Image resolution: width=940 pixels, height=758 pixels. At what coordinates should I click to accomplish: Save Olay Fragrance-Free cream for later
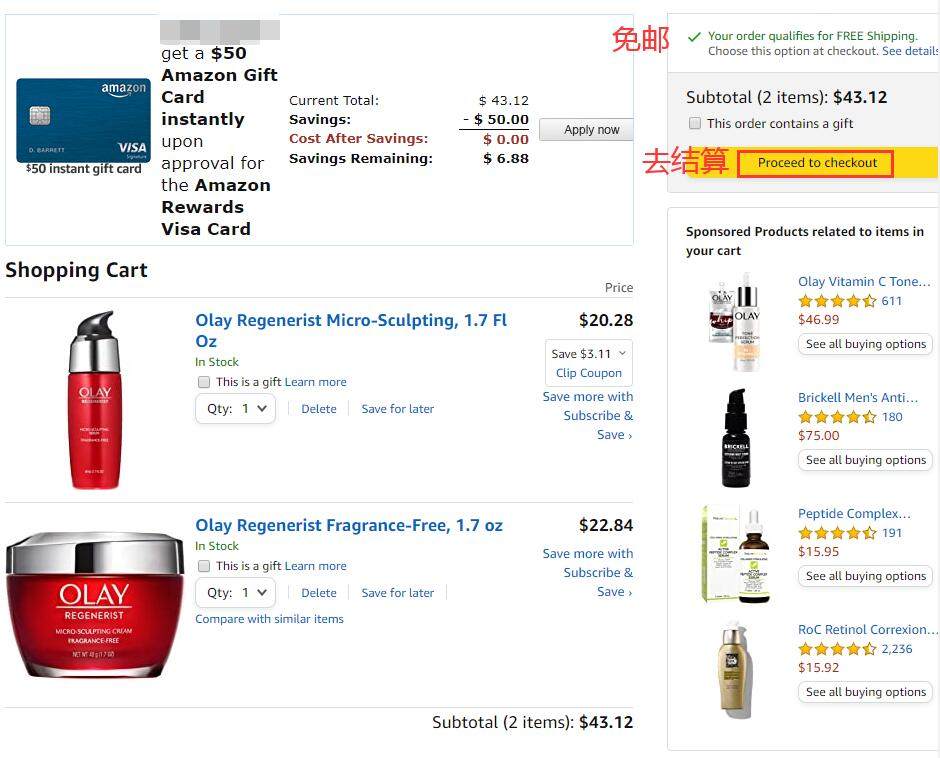click(397, 593)
